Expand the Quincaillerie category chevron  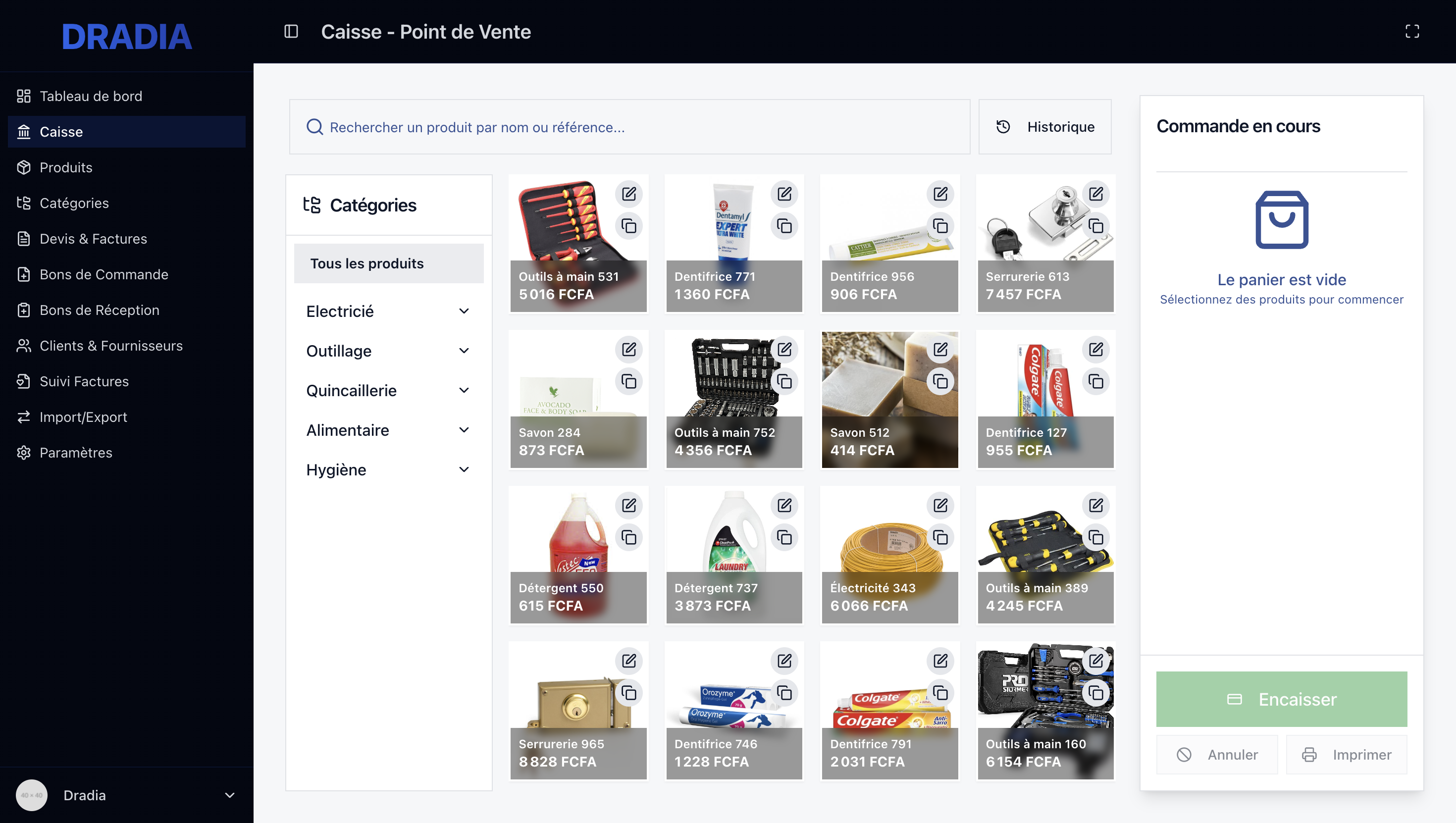(x=464, y=391)
